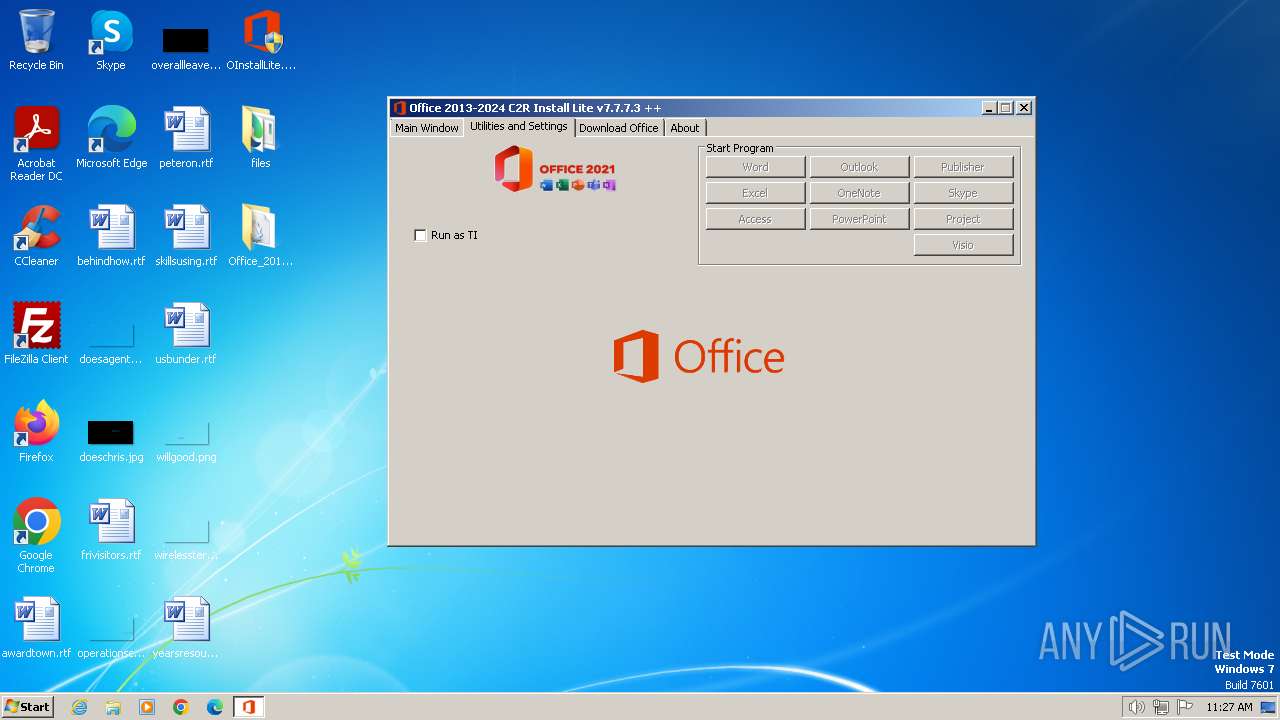Click the Project start button
This screenshot has width=1280, height=720.
(x=963, y=219)
